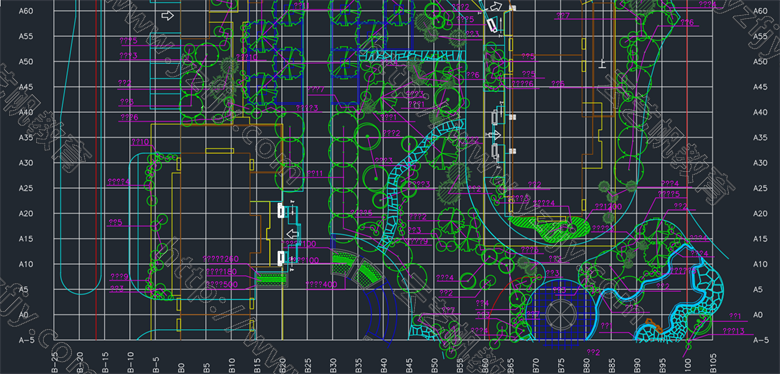Screen dimensions: 780x374
Task: Select the dimension label ending in 400
Action: coord(322,285)
